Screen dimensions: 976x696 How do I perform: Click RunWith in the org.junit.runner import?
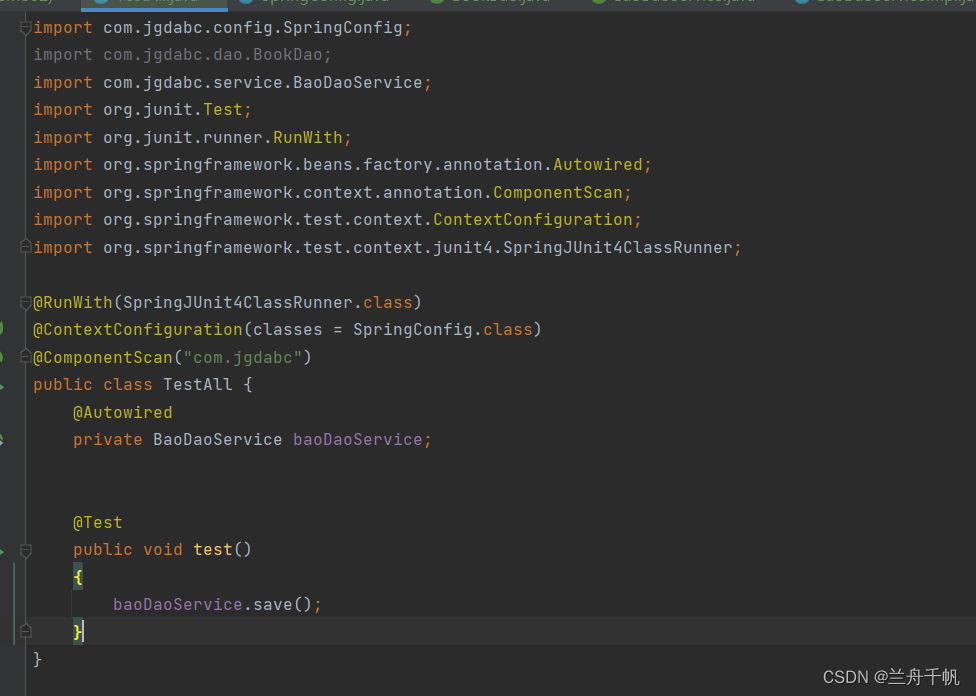(x=307, y=137)
